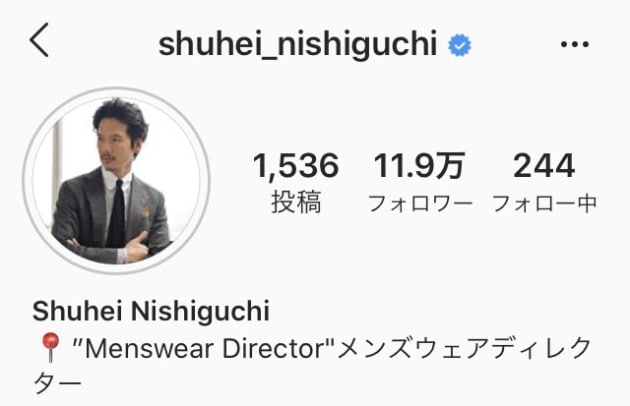630x406 pixels.
Task: Open the フォロワー followers label
Action: pyautogui.click(x=420, y=203)
